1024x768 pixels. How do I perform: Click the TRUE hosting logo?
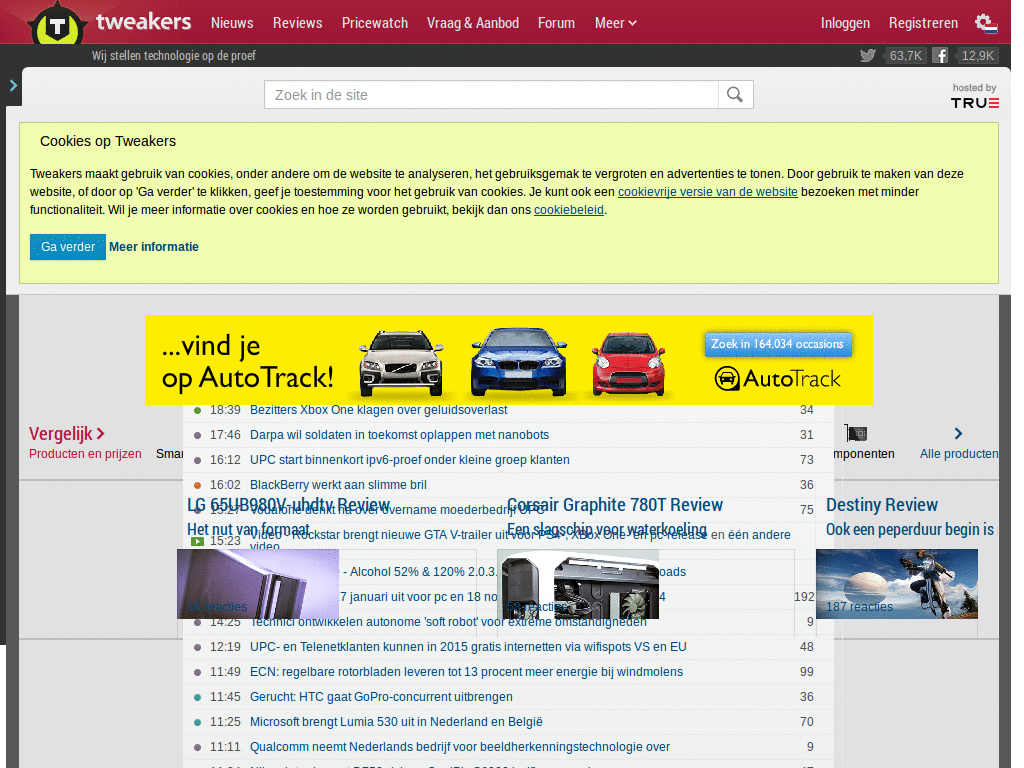tap(973, 101)
